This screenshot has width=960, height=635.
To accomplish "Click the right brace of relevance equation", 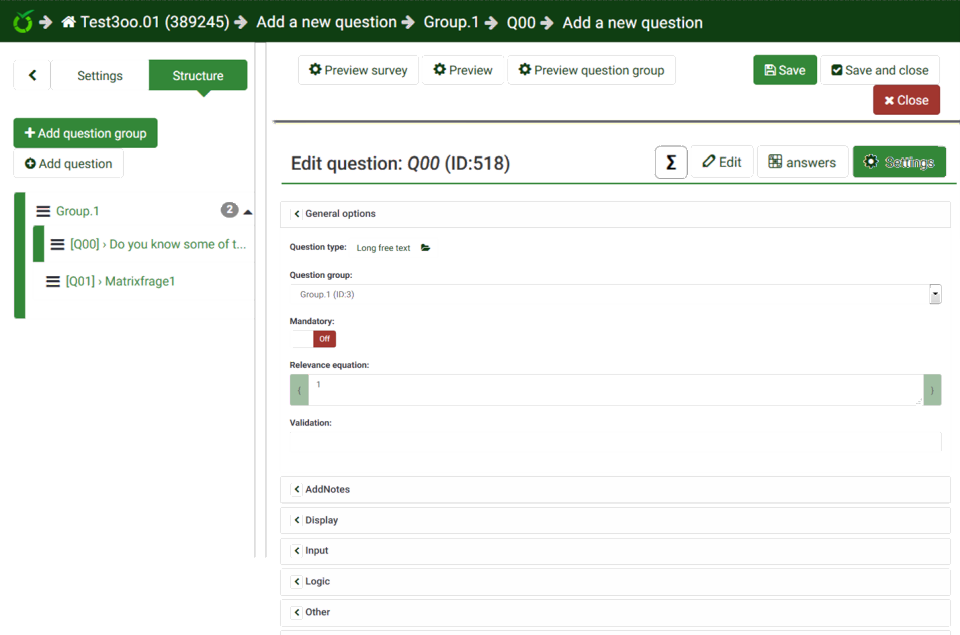I will click(932, 390).
